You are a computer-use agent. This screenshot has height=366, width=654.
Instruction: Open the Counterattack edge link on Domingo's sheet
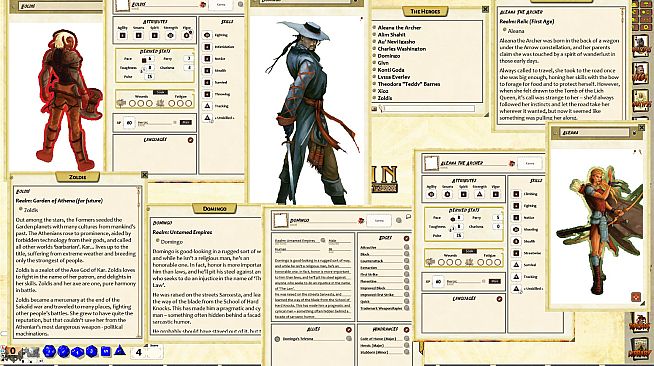pyautogui.click(x=406, y=261)
